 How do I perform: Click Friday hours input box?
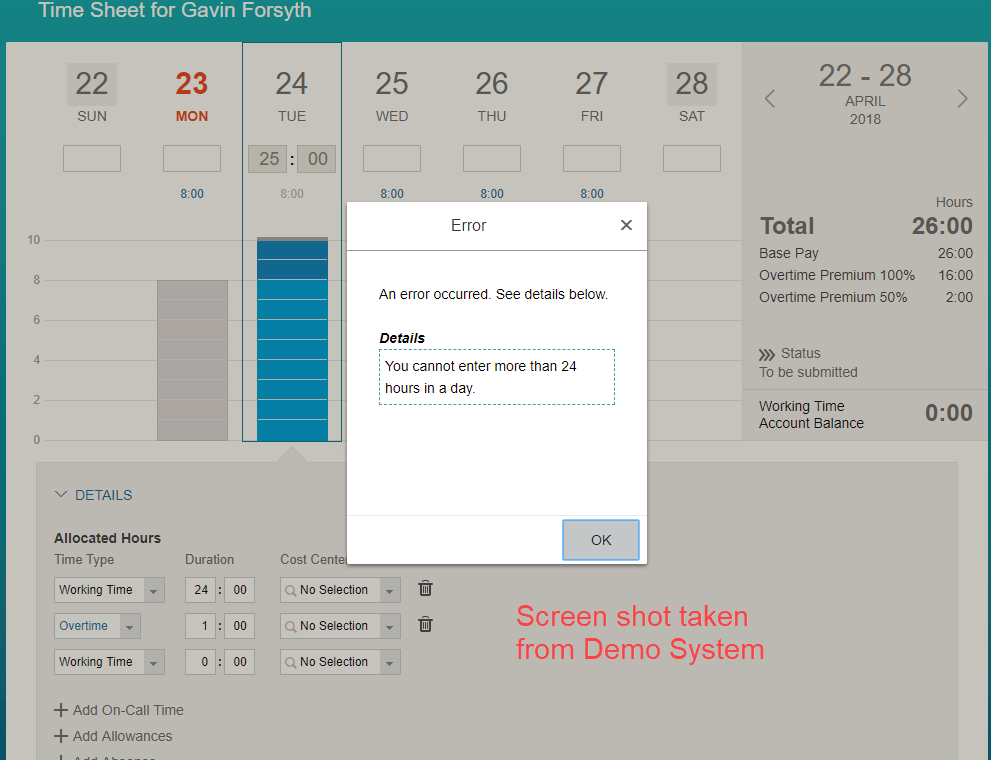pyautogui.click(x=592, y=159)
